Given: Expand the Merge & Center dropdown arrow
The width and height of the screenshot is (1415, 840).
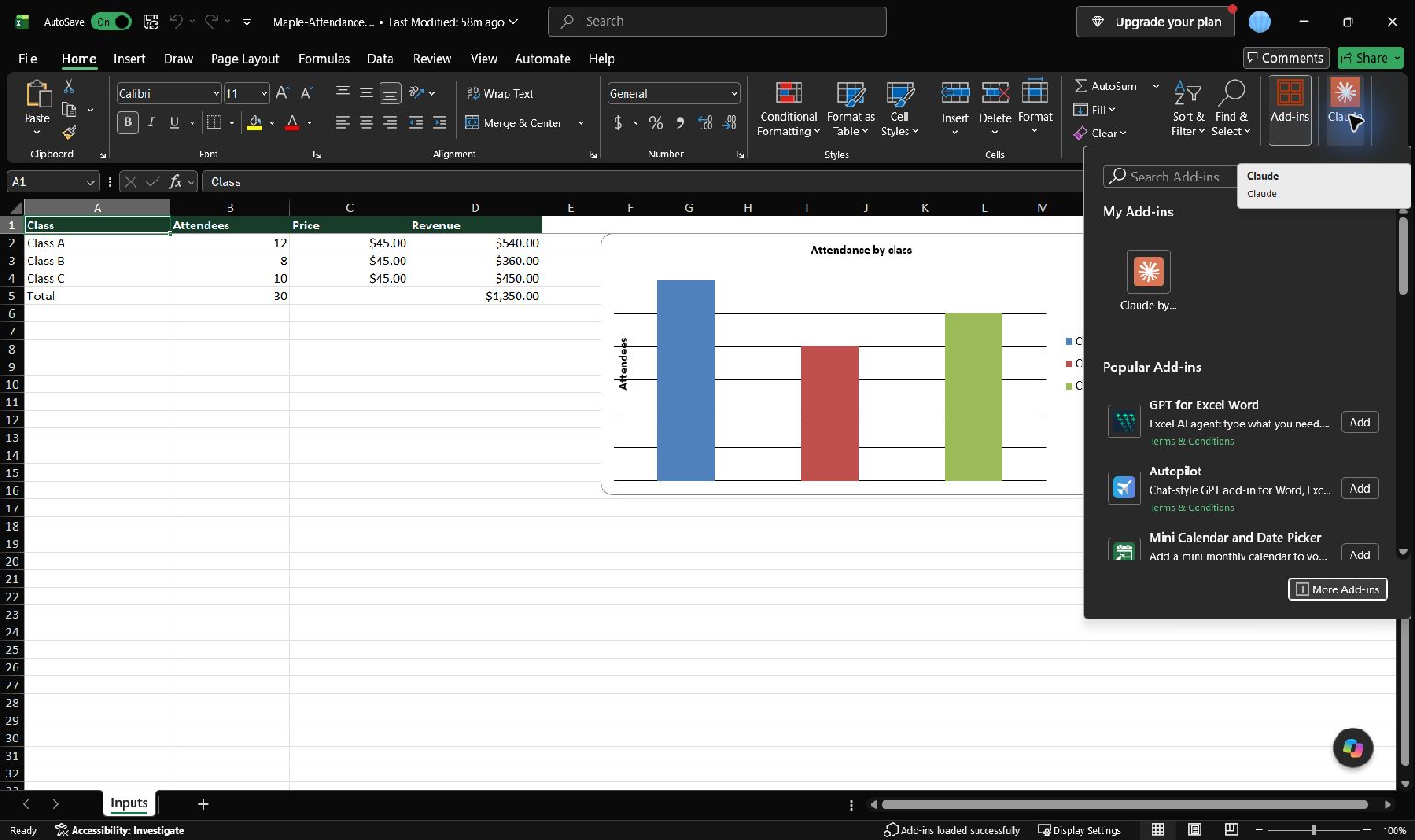Looking at the screenshot, I should (x=581, y=122).
